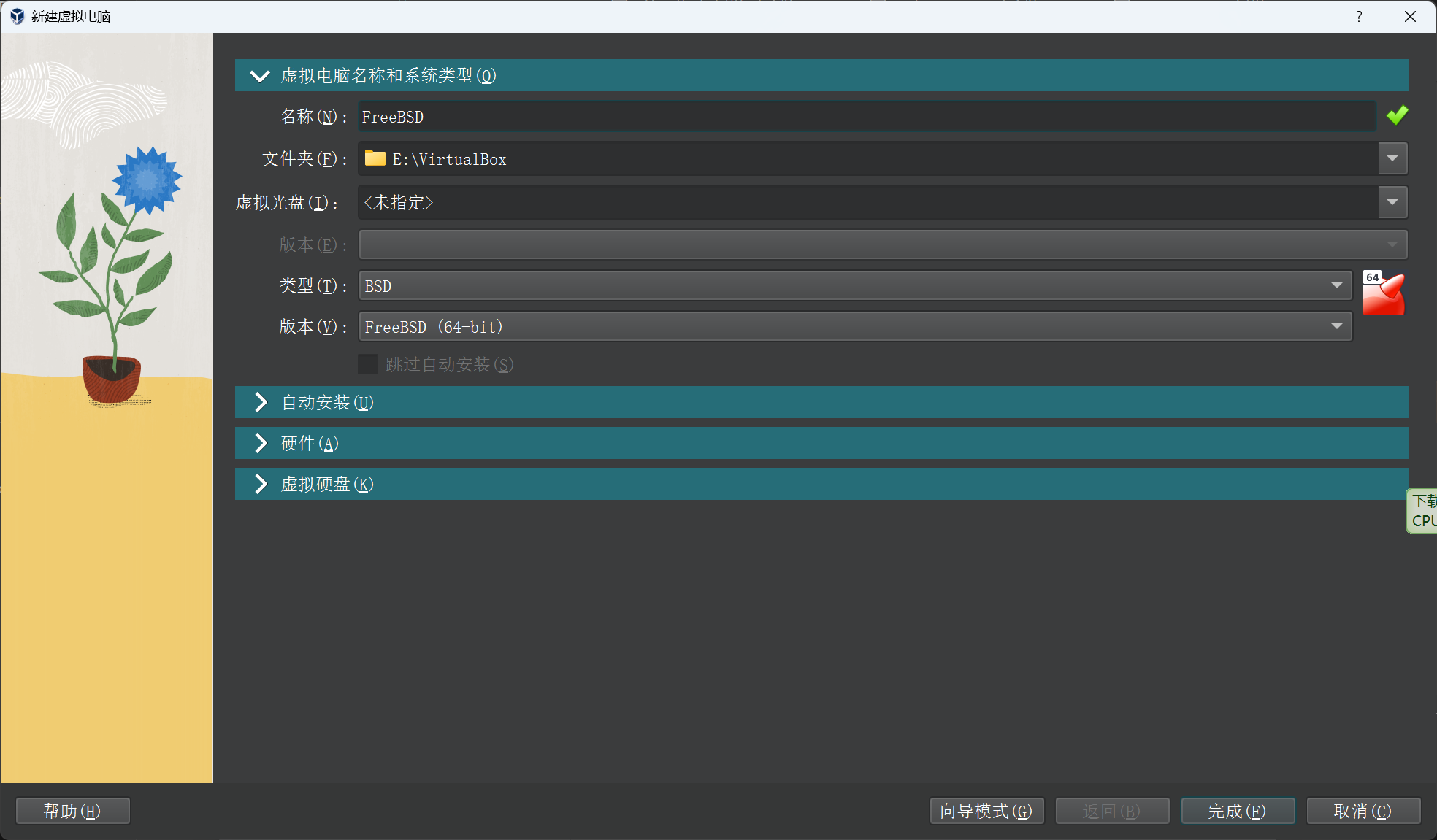Screen dimensions: 1437x840
Task: Click the FreeBSD 64-bit OS type icon
Action: (1383, 293)
